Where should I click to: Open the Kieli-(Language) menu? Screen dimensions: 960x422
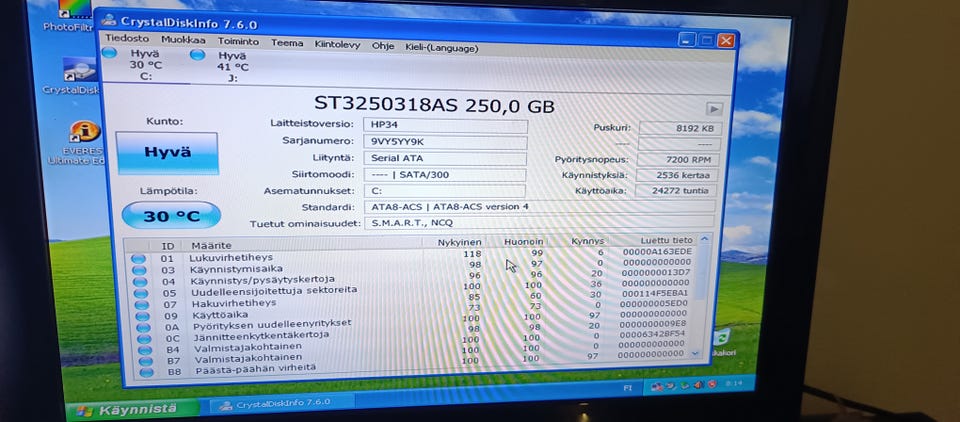coord(441,48)
